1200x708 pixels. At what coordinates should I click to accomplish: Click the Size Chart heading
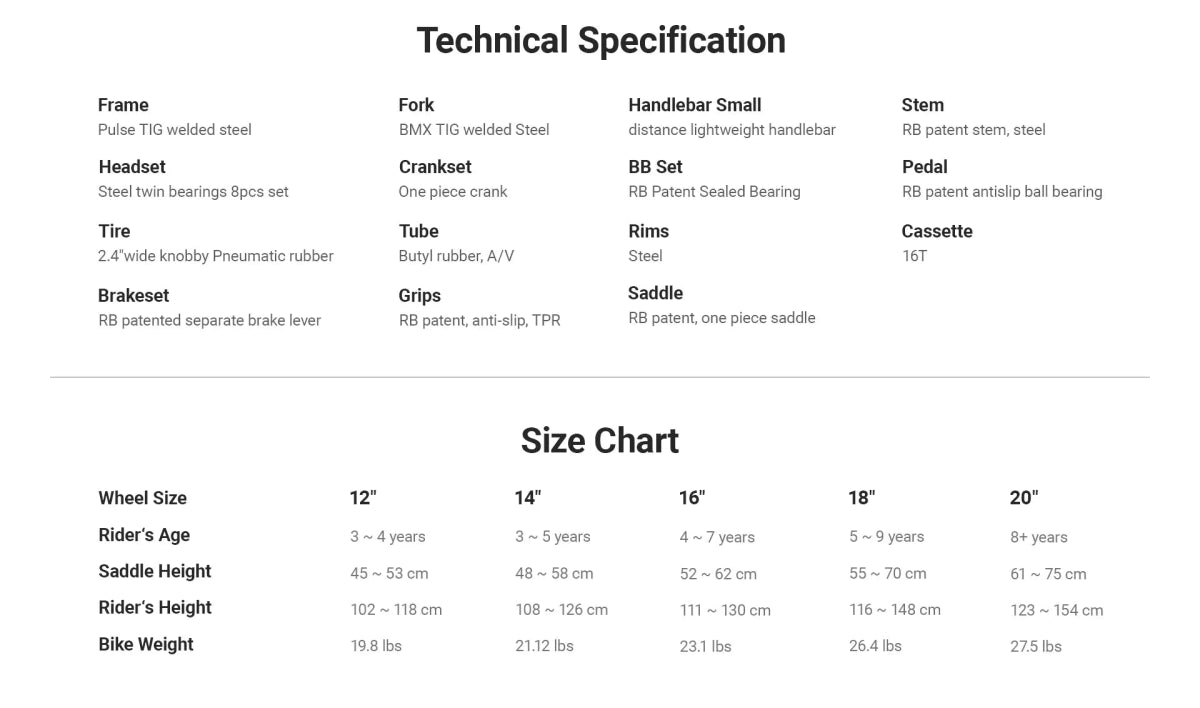pyautogui.click(x=600, y=441)
